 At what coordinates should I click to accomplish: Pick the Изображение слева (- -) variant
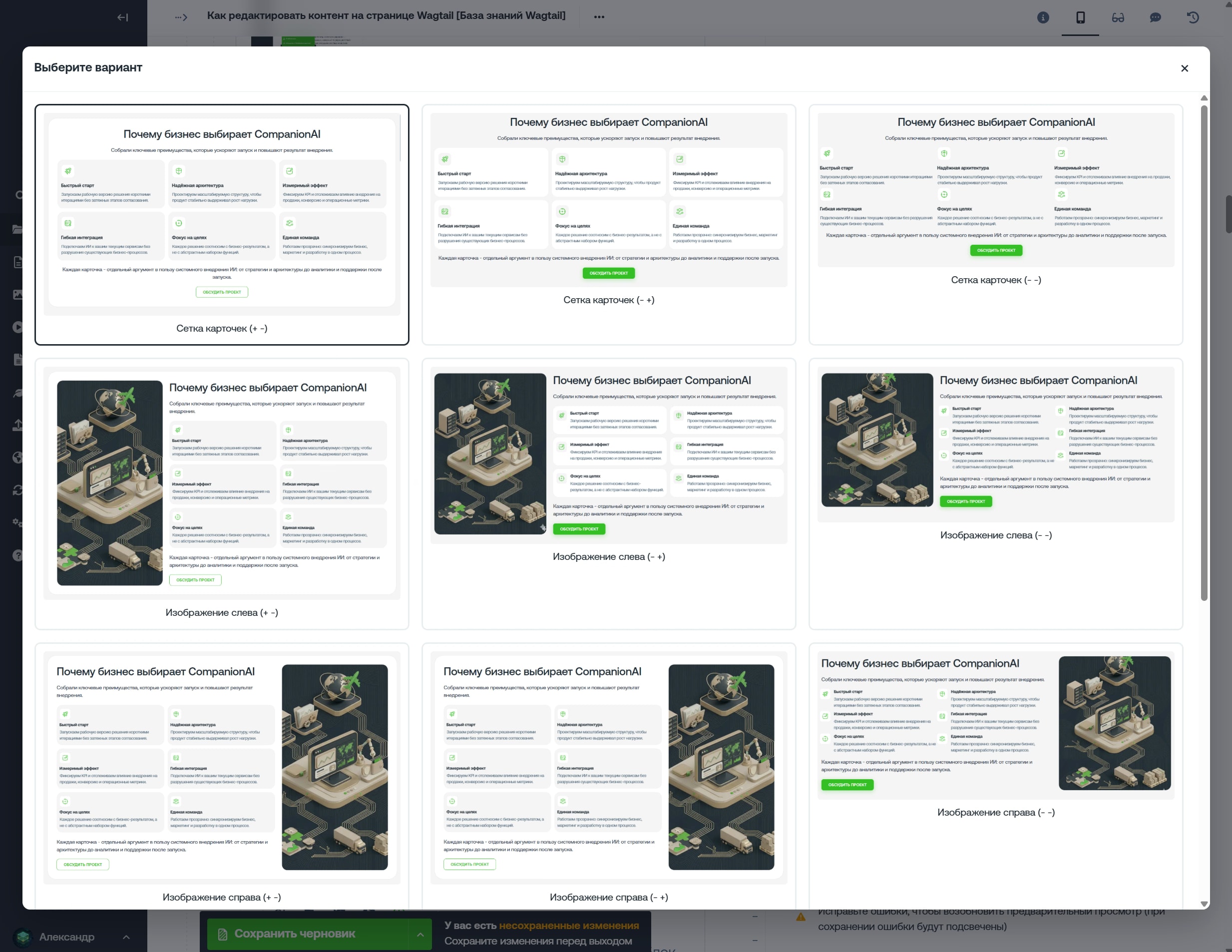pyautogui.click(x=996, y=494)
